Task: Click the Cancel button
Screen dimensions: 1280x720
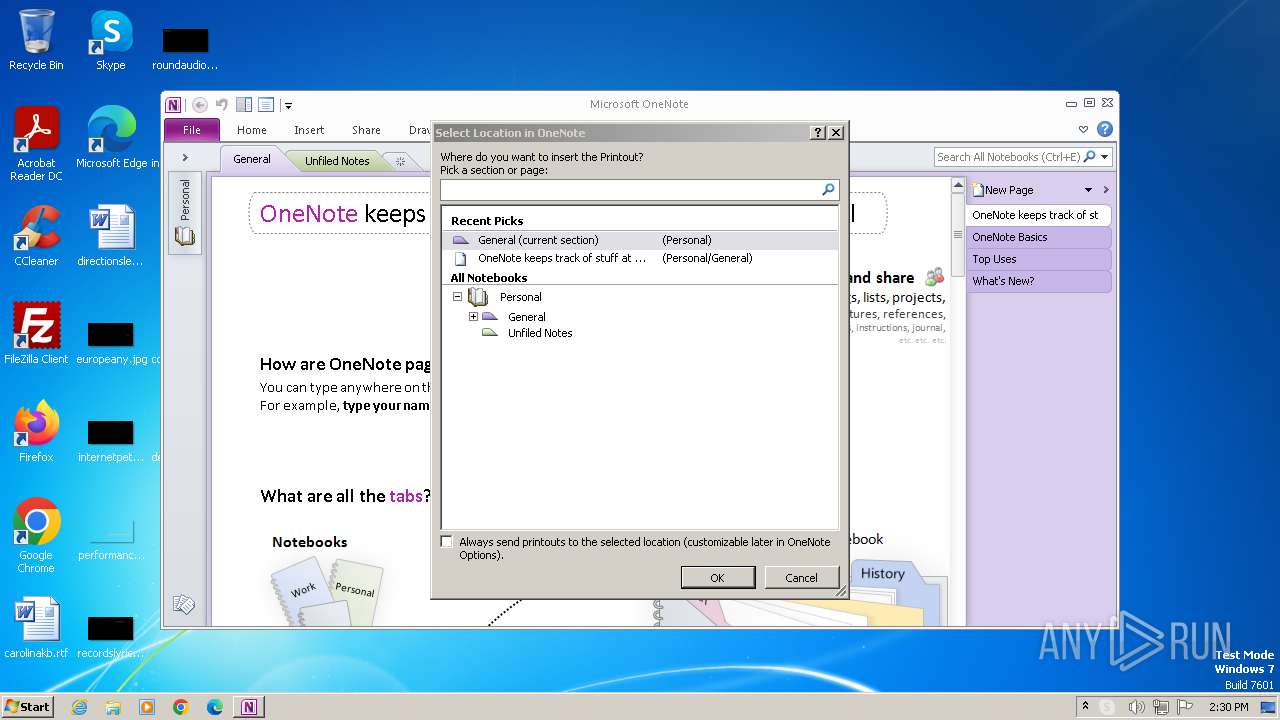Action: (x=801, y=577)
